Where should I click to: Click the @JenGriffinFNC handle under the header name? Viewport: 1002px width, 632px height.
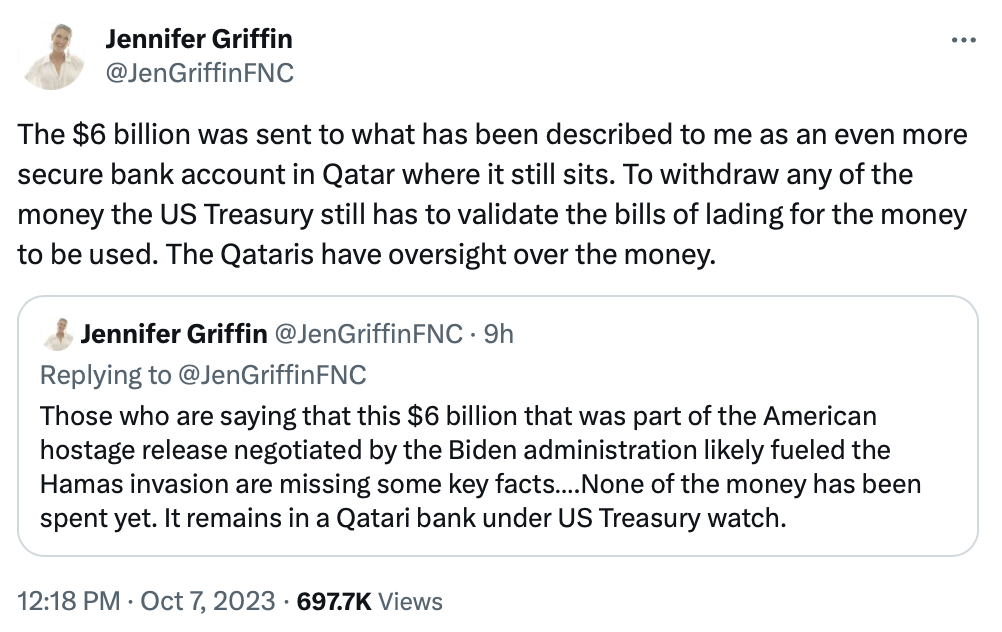coord(199,73)
